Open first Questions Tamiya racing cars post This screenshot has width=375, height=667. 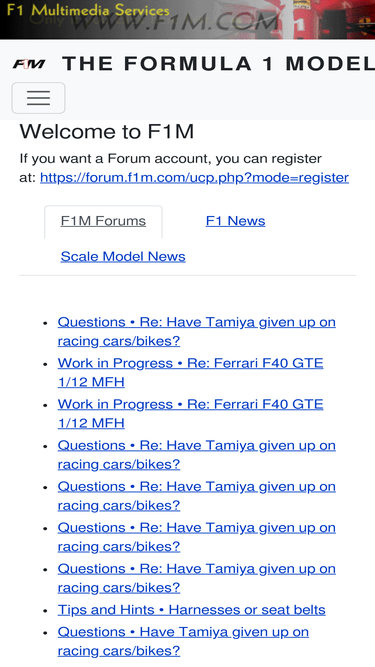click(x=196, y=331)
